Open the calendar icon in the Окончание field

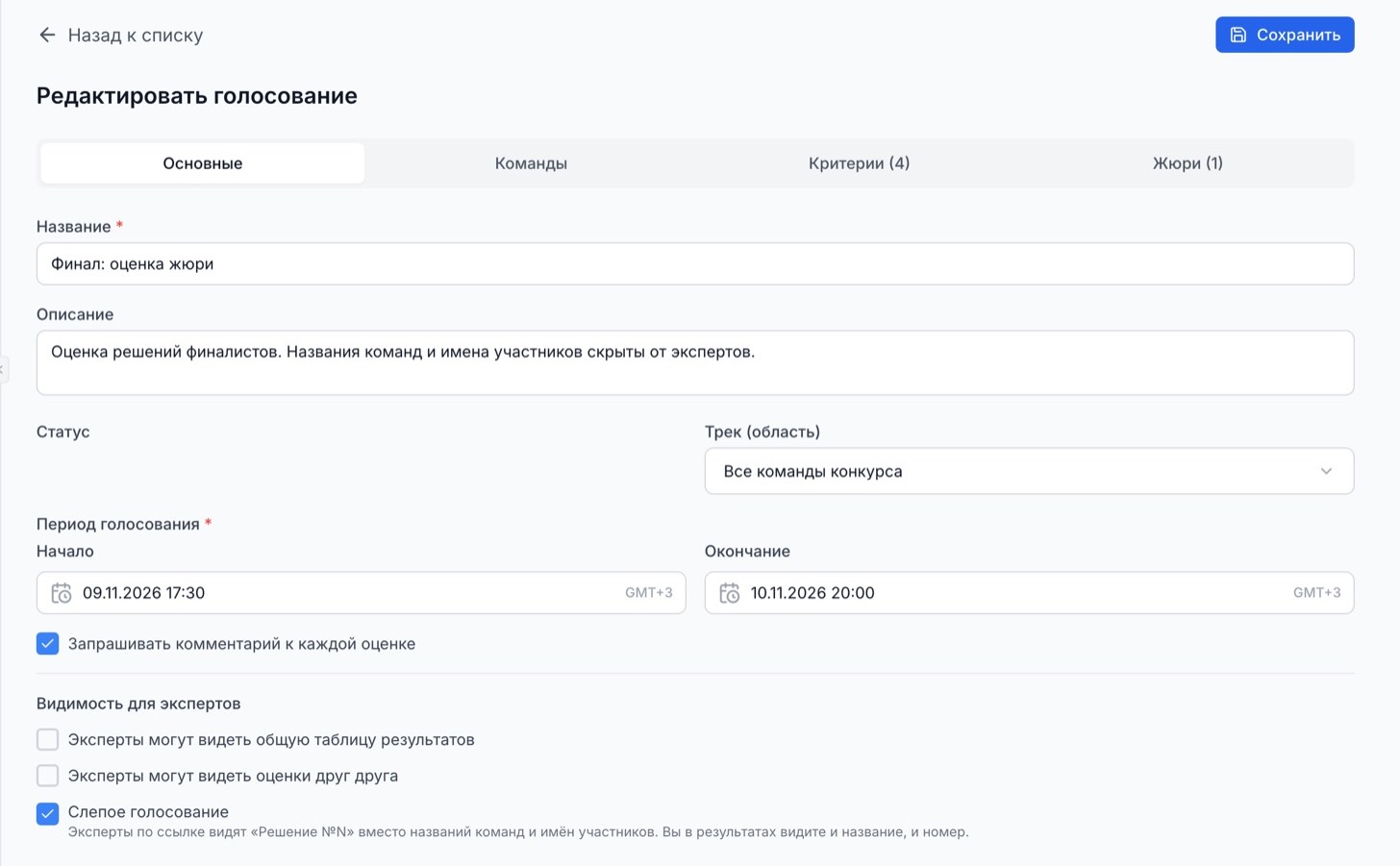click(x=730, y=593)
